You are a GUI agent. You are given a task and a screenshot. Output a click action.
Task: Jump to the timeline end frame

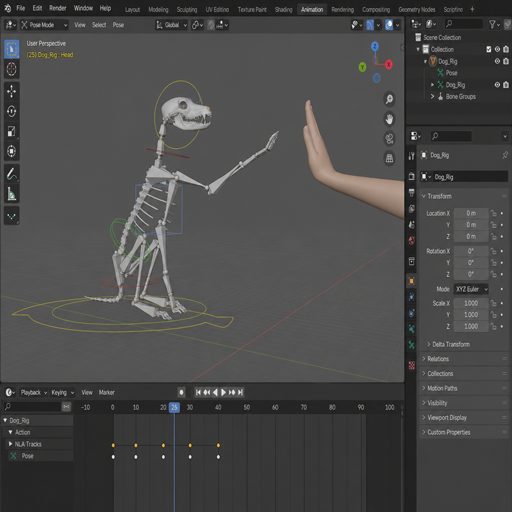[240, 392]
